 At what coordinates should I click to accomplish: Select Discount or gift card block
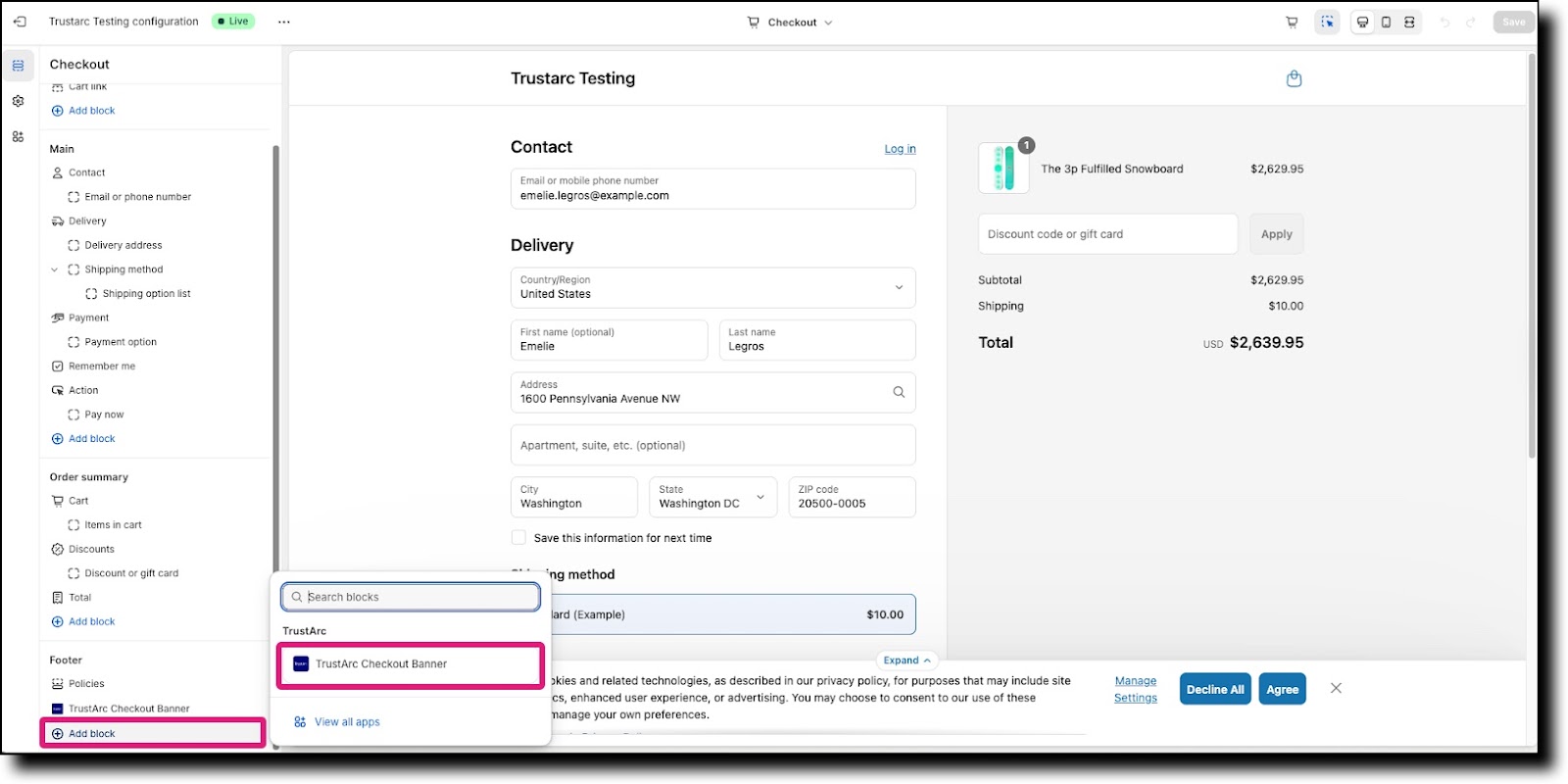point(131,573)
